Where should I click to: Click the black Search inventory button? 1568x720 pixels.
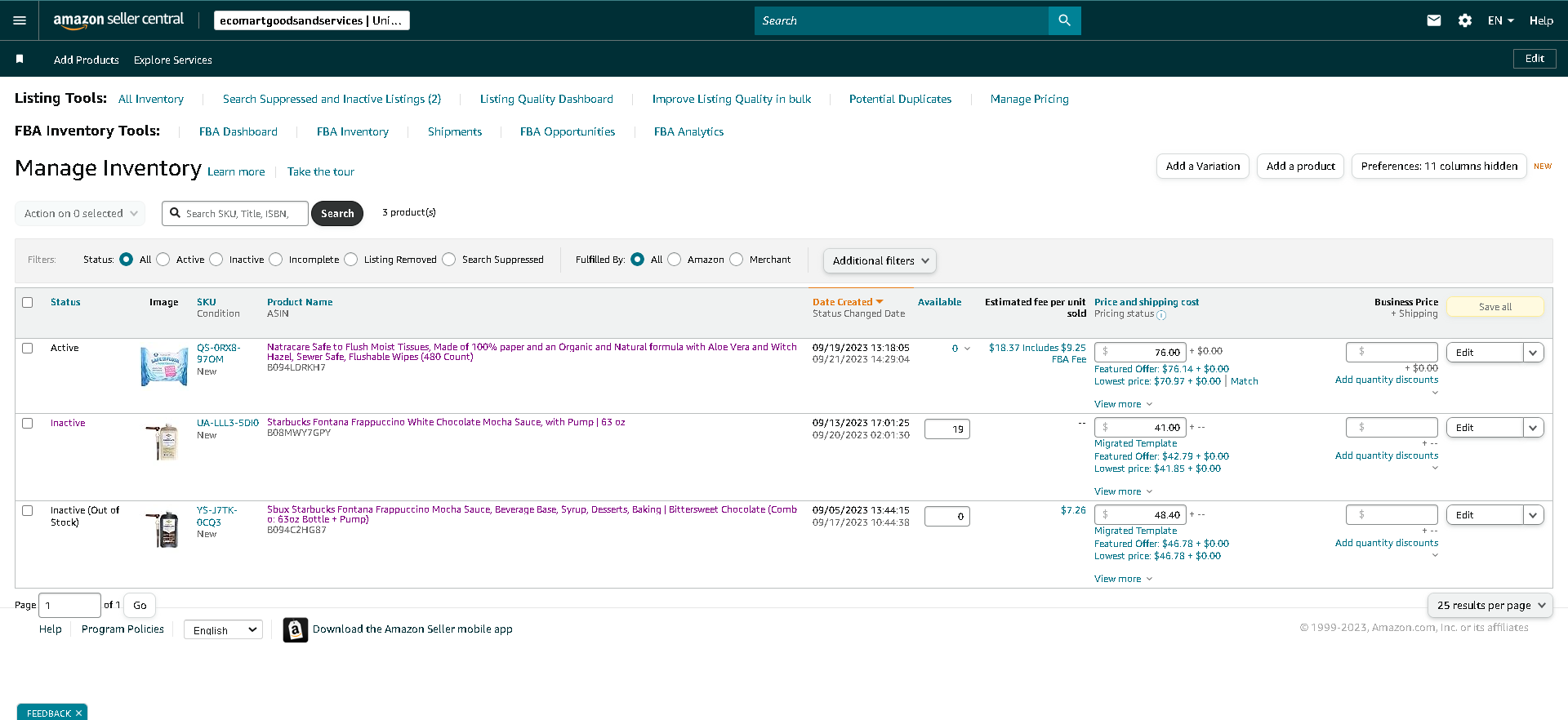pyautogui.click(x=337, y=213)
